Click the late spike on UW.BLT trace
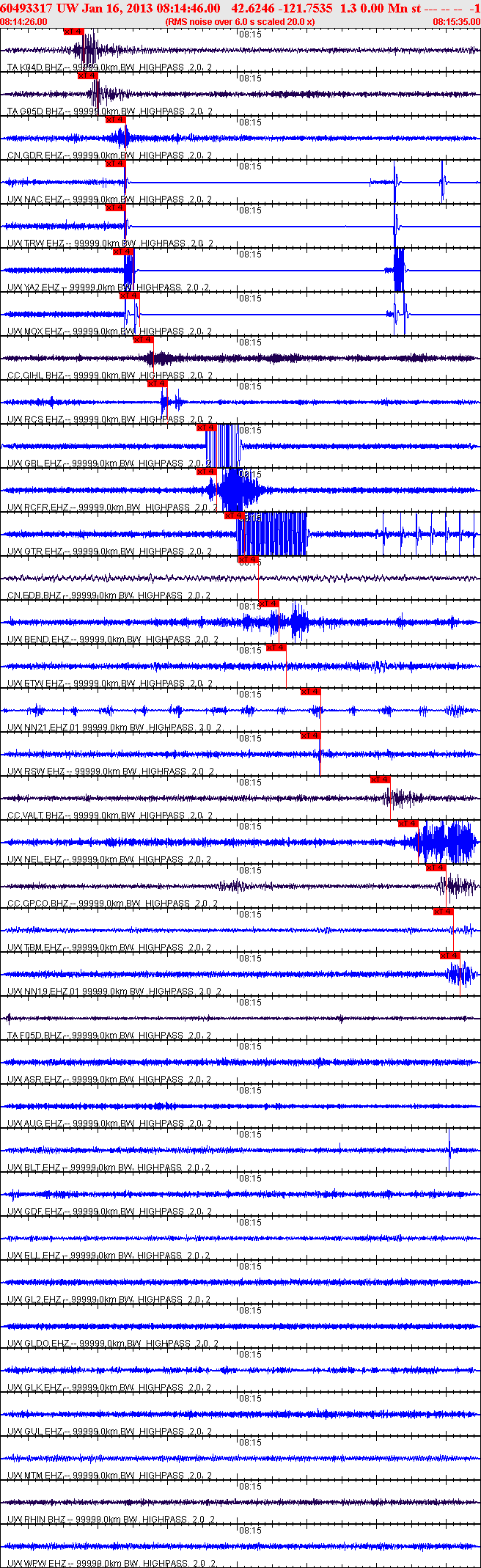 coord(449,1151)
